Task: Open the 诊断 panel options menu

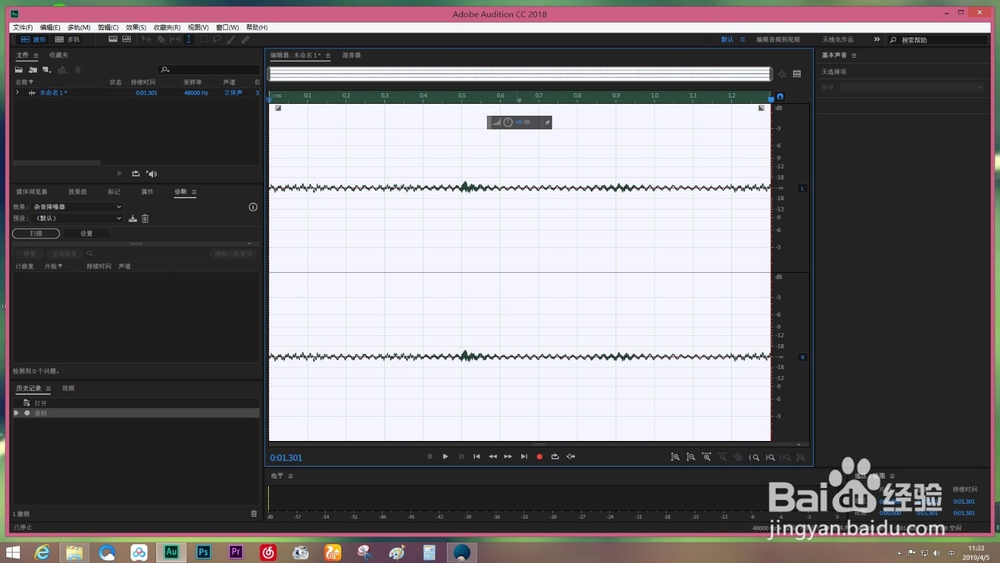Action: (194, 192)
